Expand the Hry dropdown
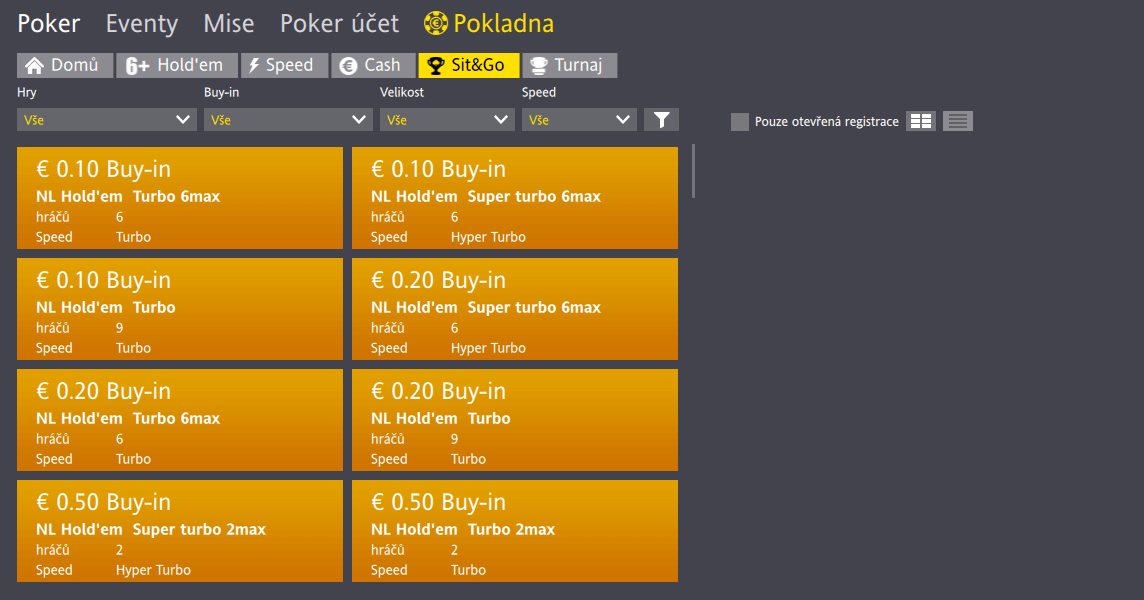Image resolution: width=1144 pixels, height=600 pixels. 107,120
